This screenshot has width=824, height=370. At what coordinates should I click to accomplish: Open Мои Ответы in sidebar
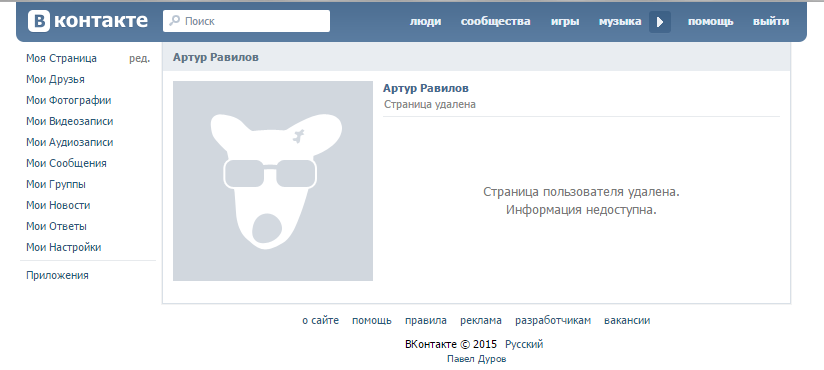[56, 227]
